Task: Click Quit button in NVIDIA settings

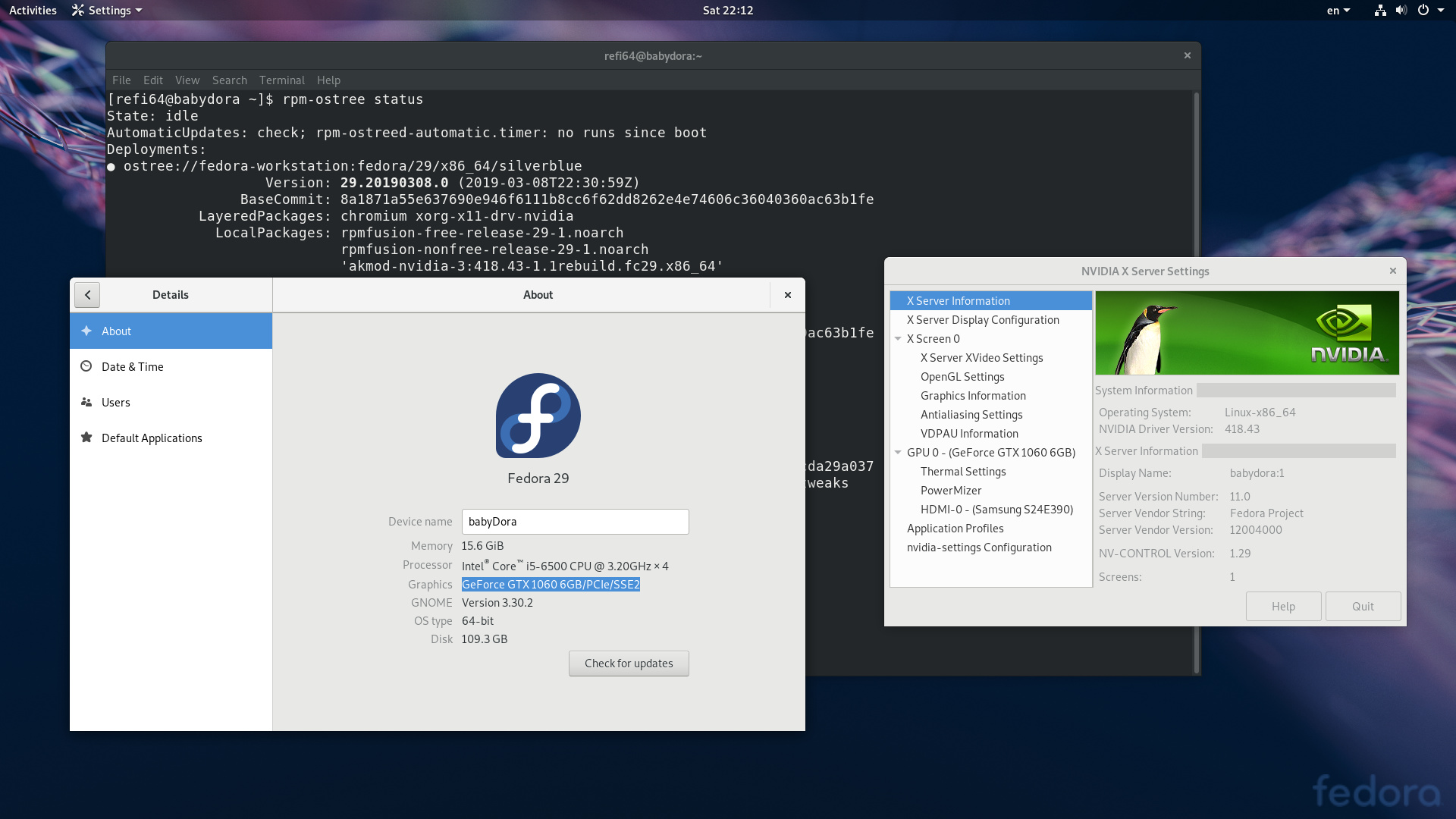Action: click(x=1363, y=607)
